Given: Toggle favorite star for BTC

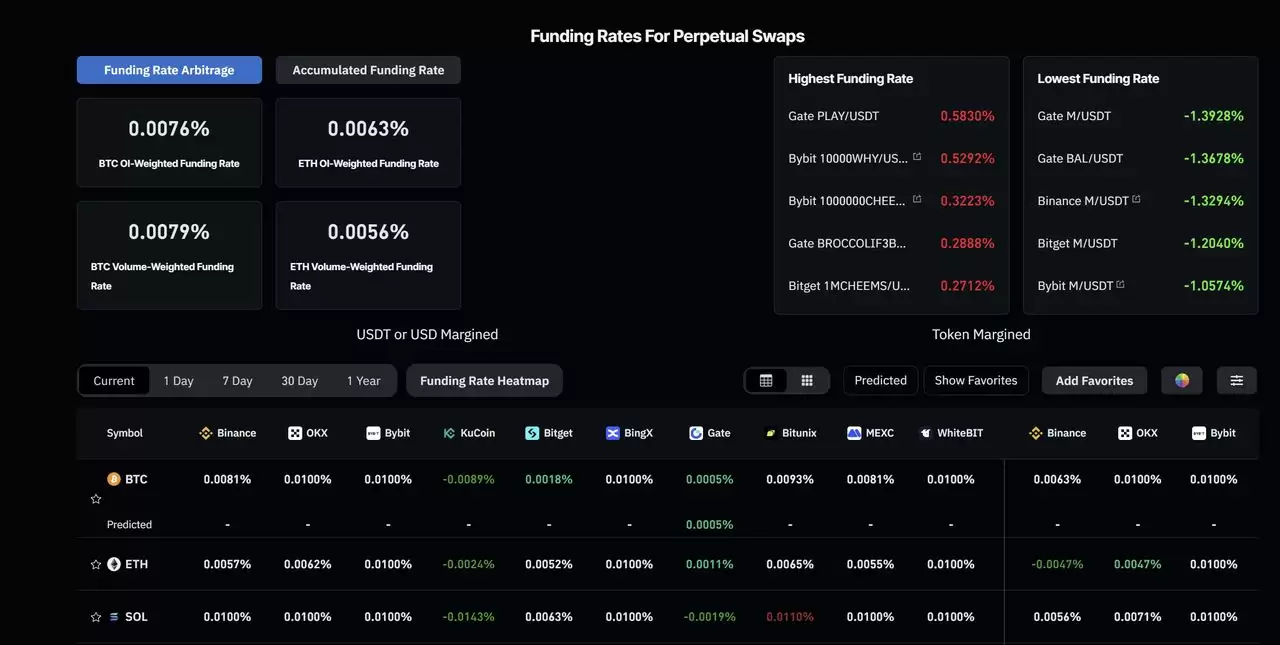Looking at the screenshot, I should click(96, 499).
